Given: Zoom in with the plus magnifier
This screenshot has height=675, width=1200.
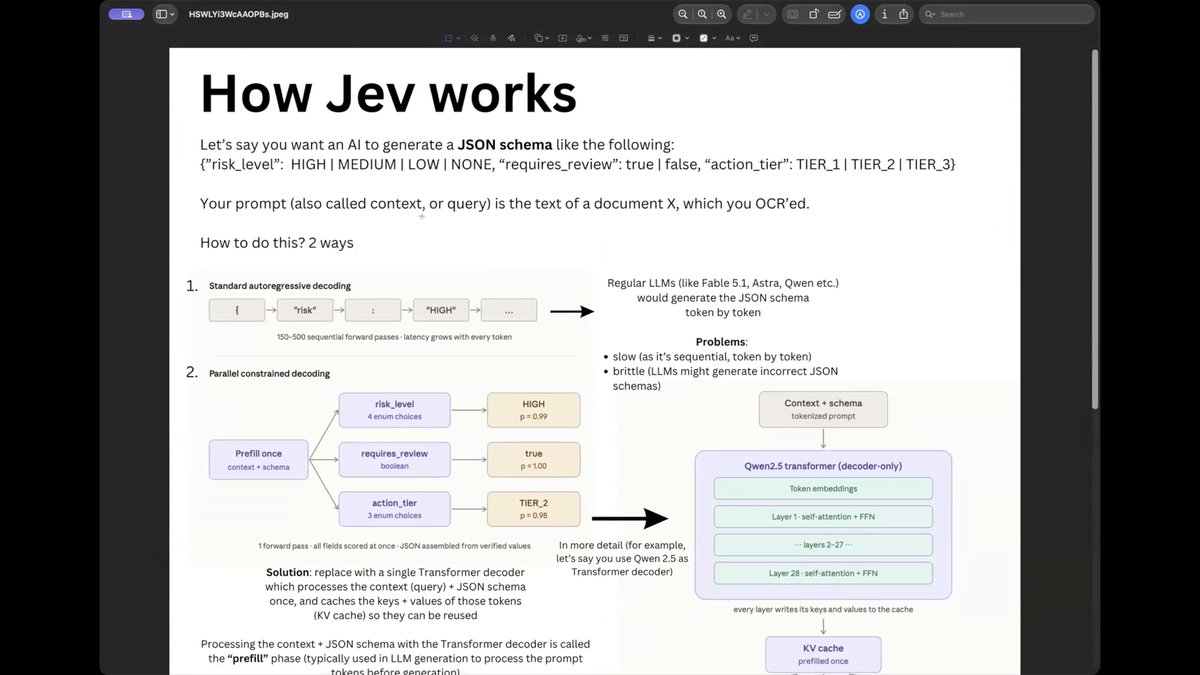Looking at the screenshot, I should coord(721,14).
